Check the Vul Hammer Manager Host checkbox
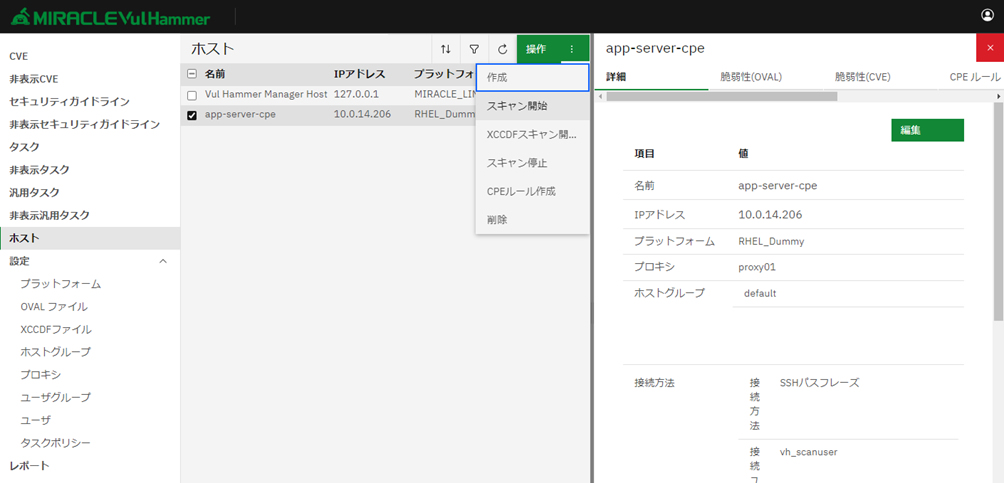1004x483 pixels. (x=192, y=94)
